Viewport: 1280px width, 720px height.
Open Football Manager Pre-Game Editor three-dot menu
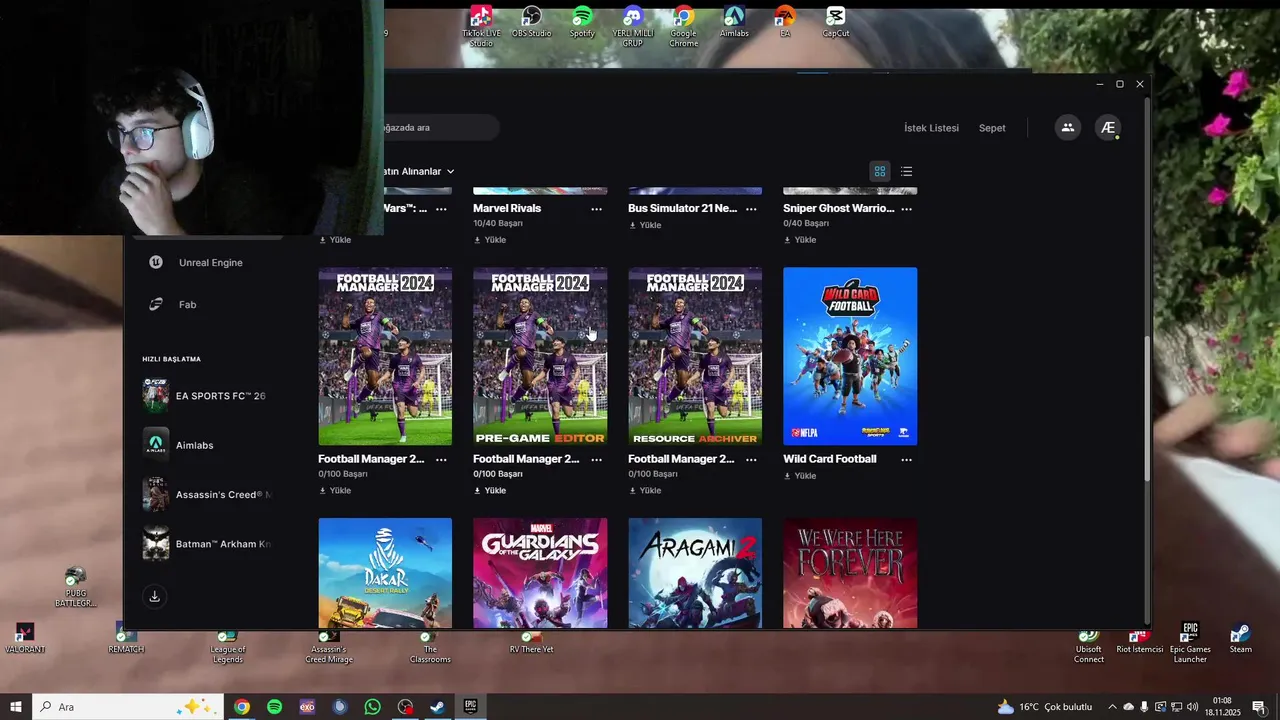[x=597, y=459]
